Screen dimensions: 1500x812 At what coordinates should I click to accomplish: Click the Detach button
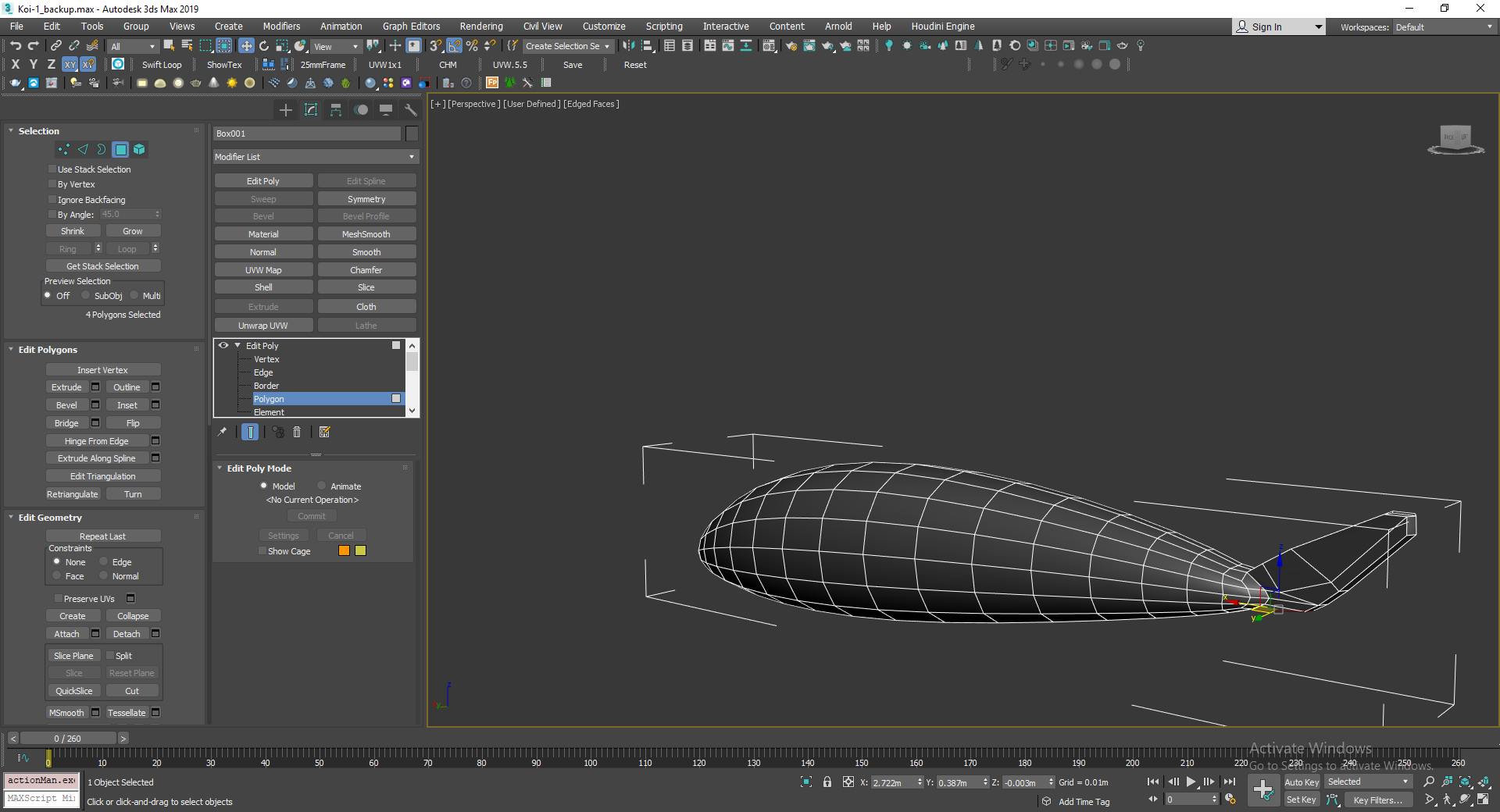click(x=127, y=634)
